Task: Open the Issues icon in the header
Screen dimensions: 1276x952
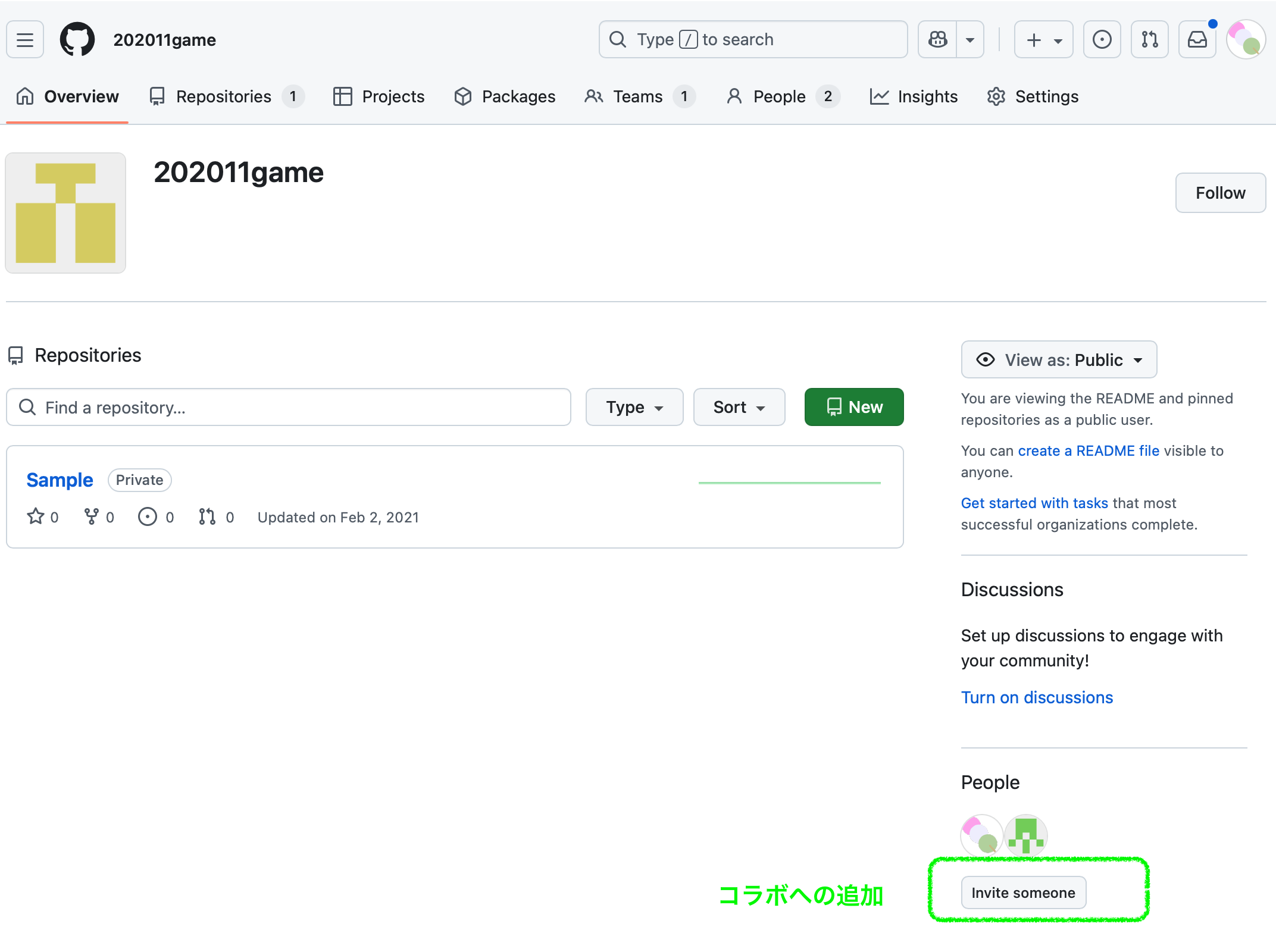Action: (1102, 40)
